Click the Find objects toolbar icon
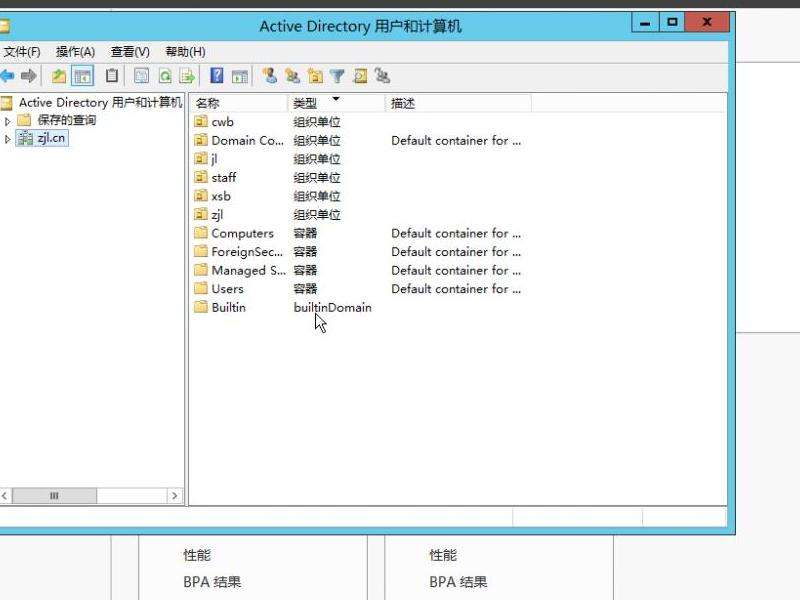This screenshot has height=600, width=800. pyautogui.click(x=360, y=77)
